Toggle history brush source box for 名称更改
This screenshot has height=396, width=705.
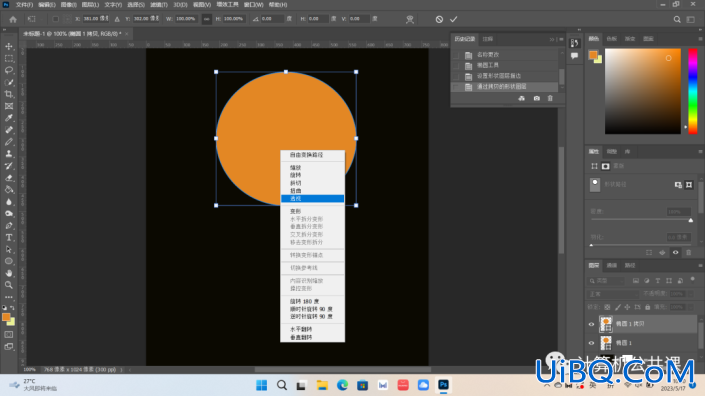tap(456, 55)
